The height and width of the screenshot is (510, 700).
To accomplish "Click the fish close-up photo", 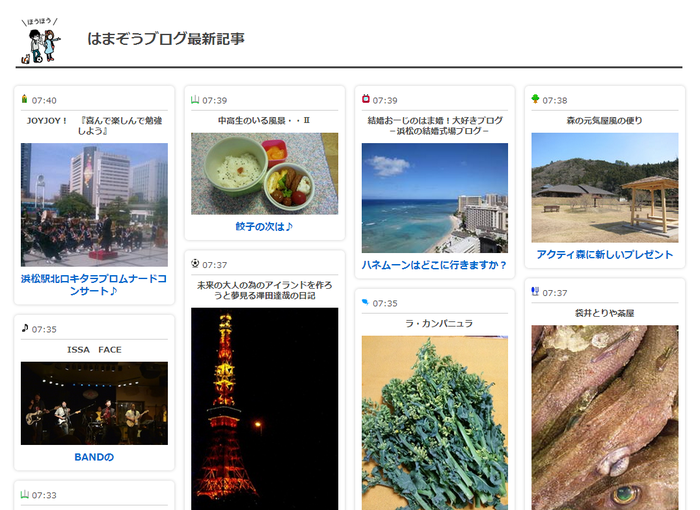I will click(x=604, y=418).
